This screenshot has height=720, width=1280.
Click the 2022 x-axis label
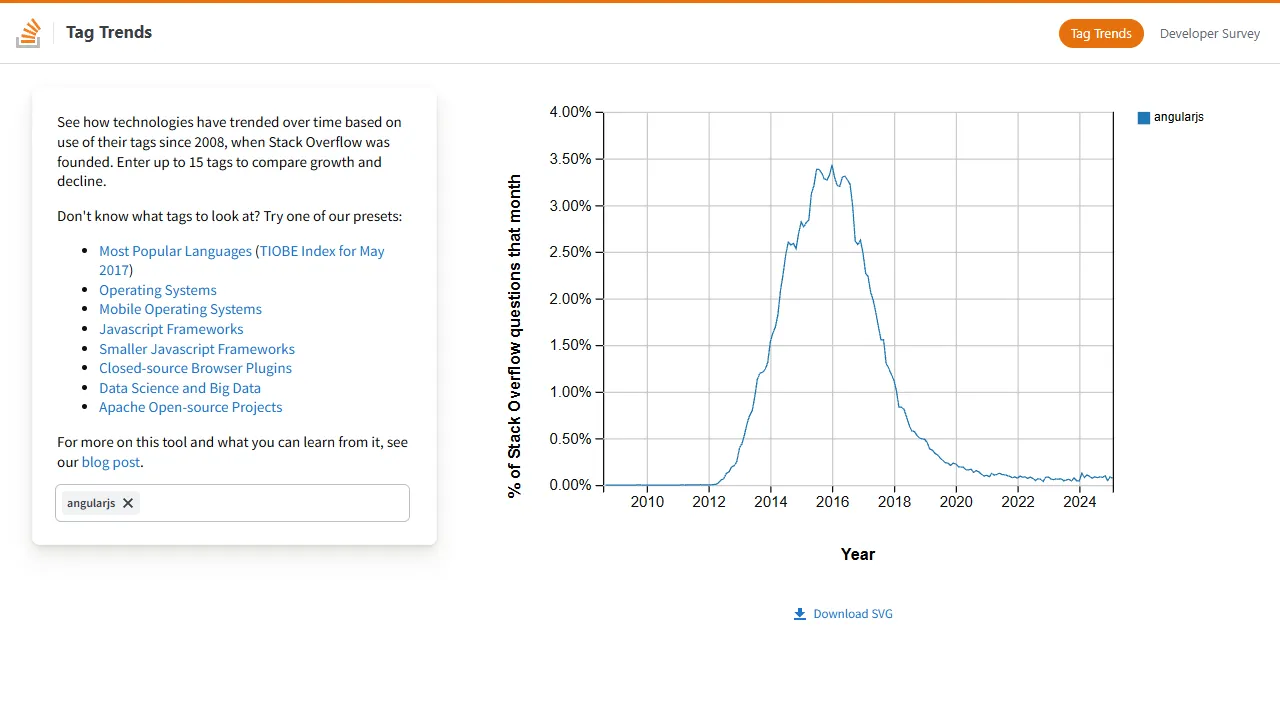click(1018, 502)
